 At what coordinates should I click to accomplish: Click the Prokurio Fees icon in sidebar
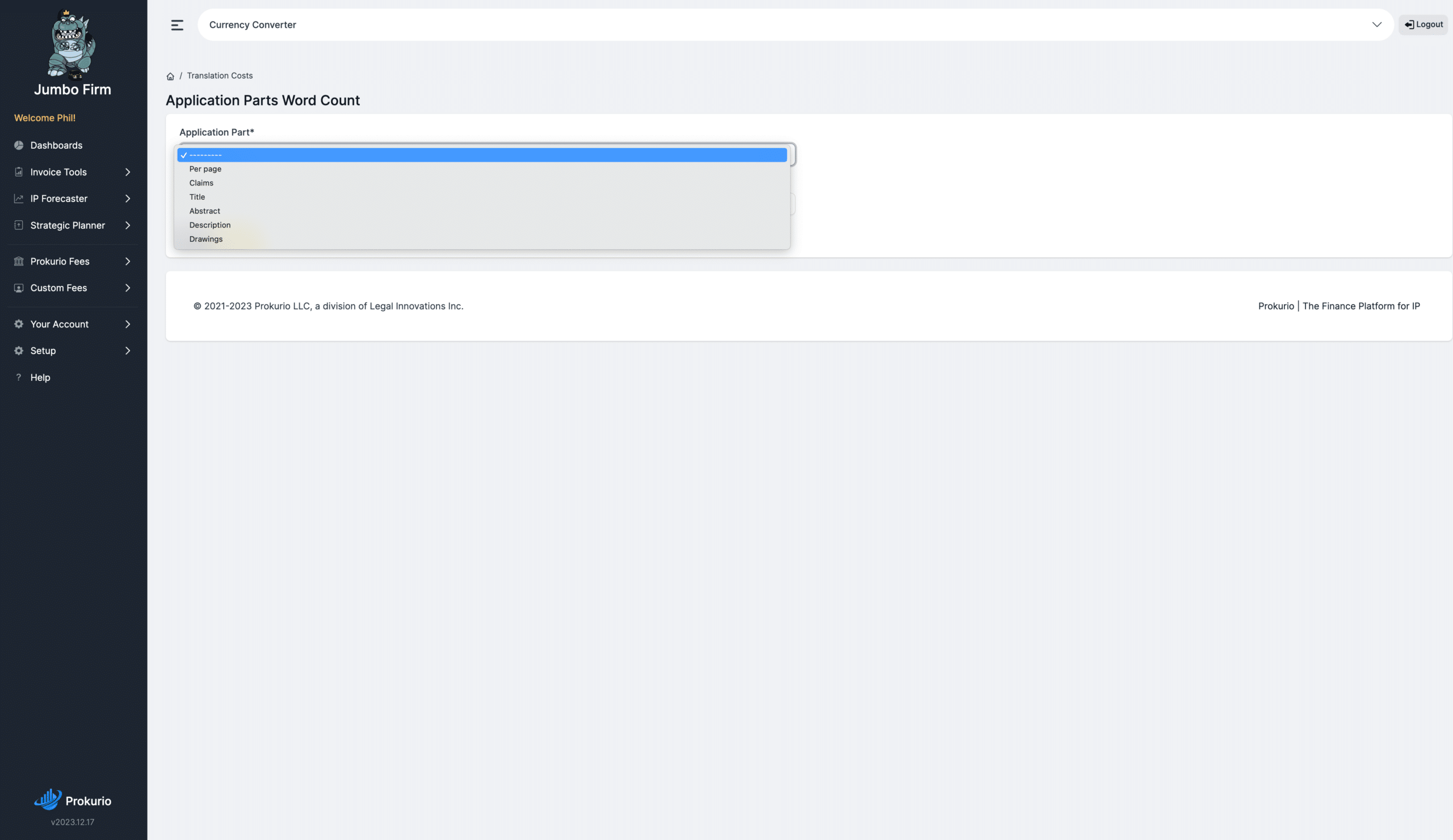pyautogui.click(x=18, y=262)
